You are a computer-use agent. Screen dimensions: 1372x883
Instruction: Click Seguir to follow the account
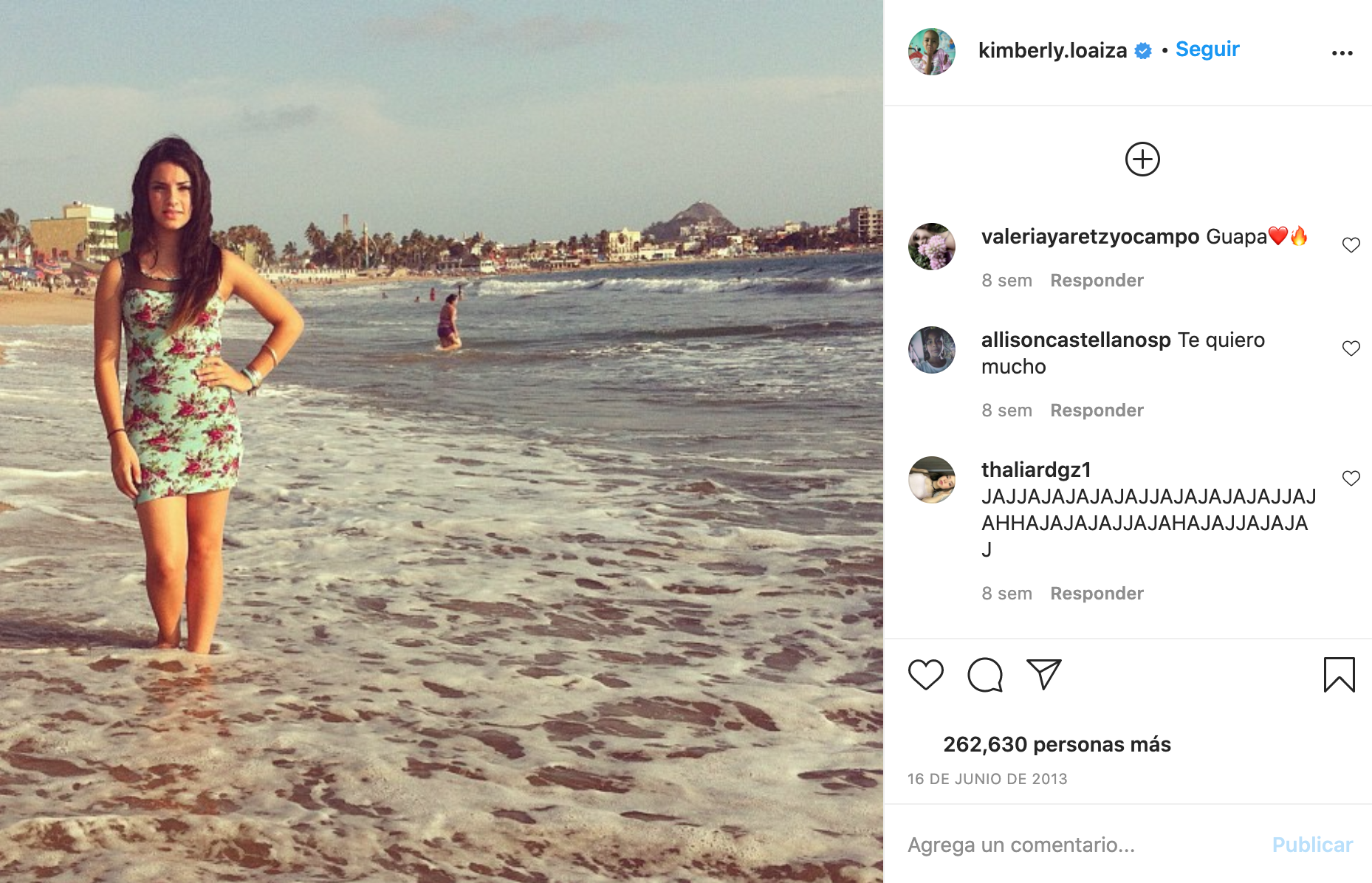click(x=1207, y=49)
